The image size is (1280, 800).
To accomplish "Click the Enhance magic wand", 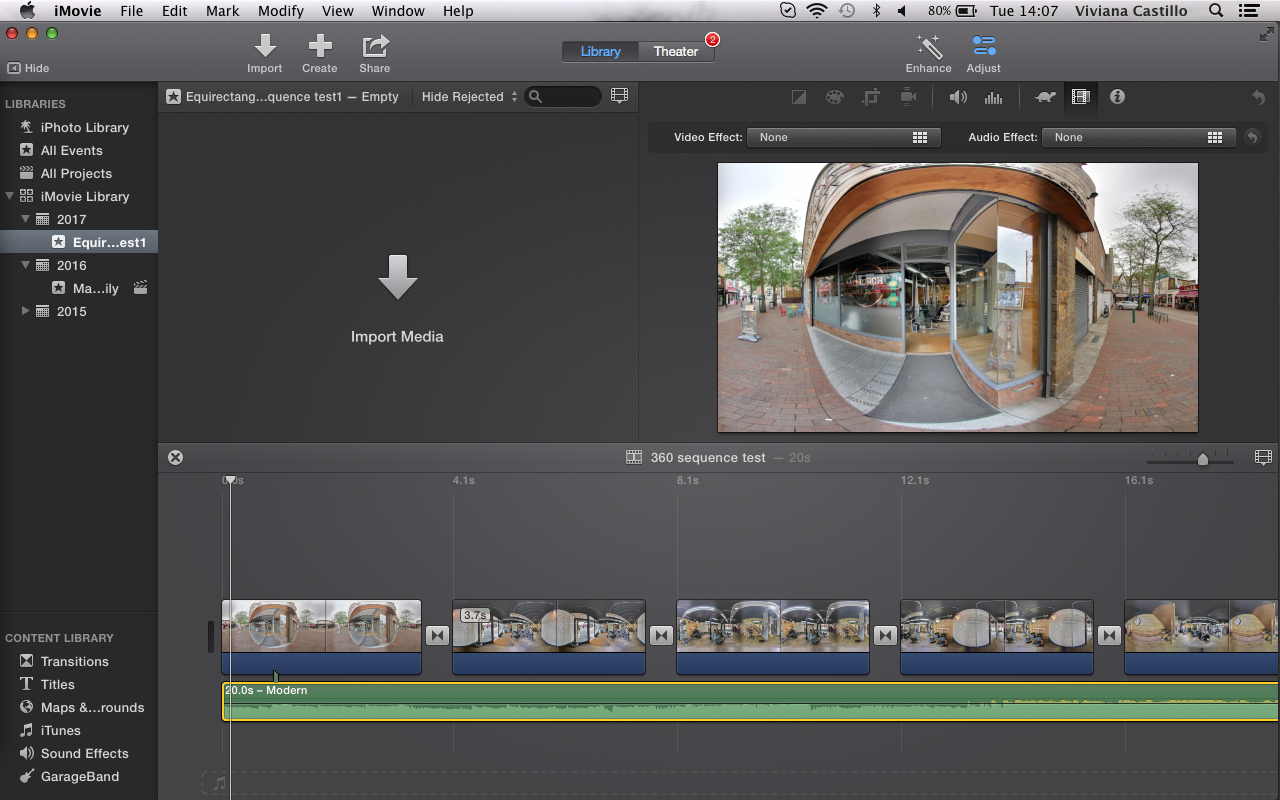I will pyautogui.click(x=929, y=46).
